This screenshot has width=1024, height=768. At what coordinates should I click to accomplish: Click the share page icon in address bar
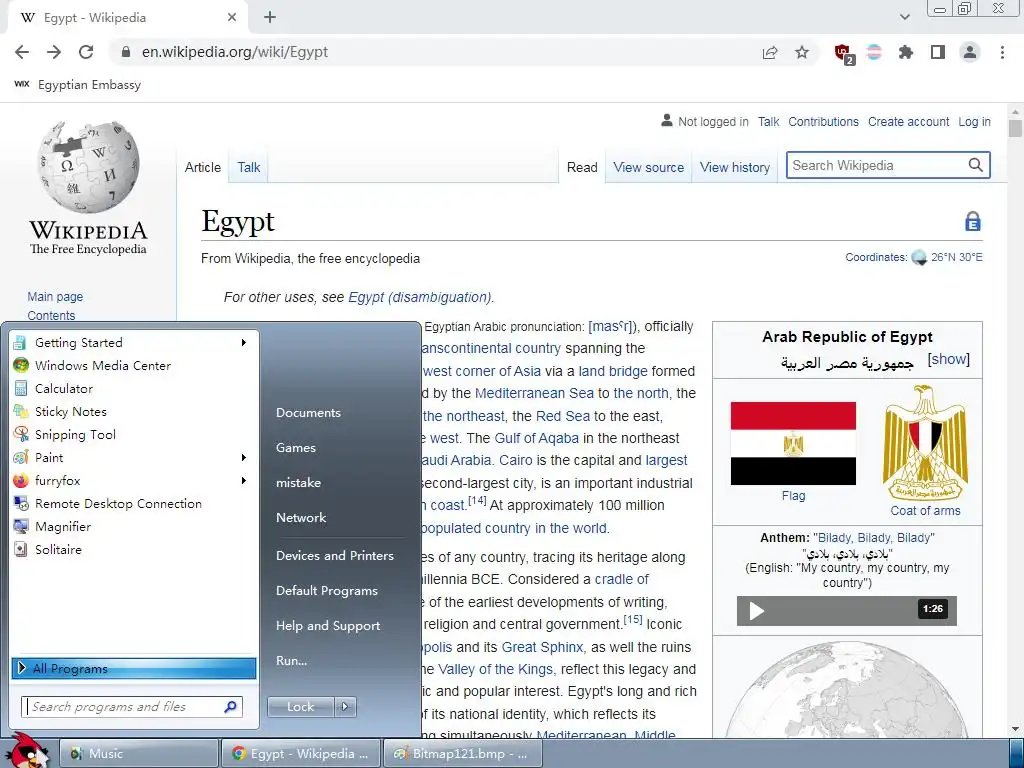[x=770, y=53]
